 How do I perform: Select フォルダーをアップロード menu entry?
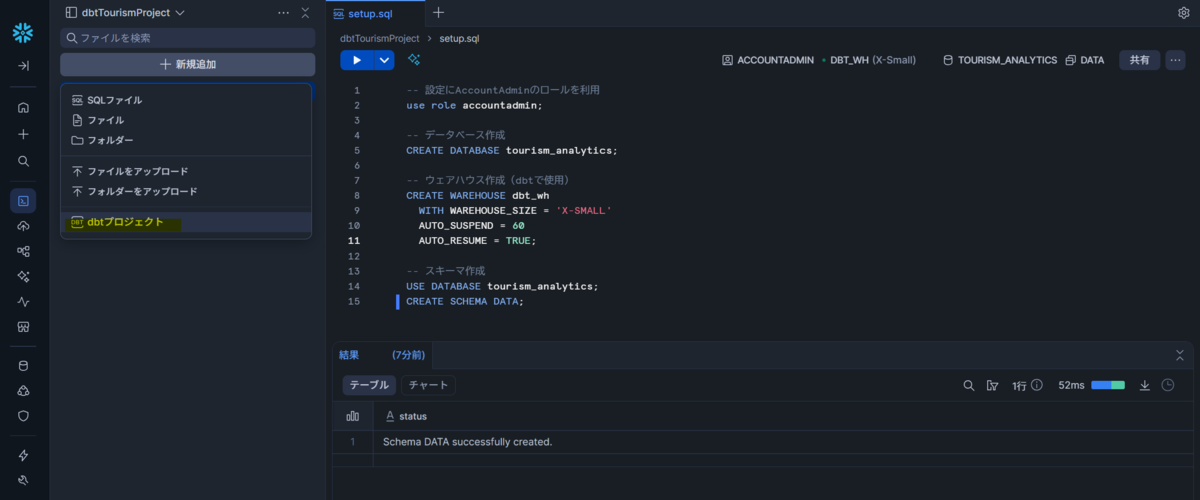click(186, 191)
